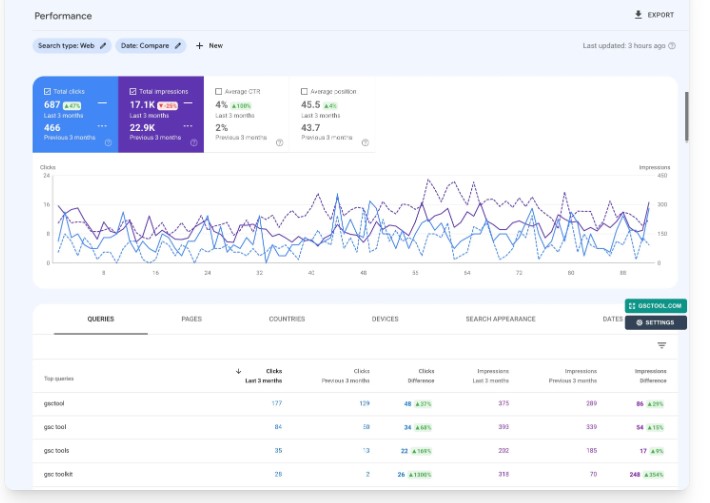Enable the Average CTR checkbox

[219, 91]
